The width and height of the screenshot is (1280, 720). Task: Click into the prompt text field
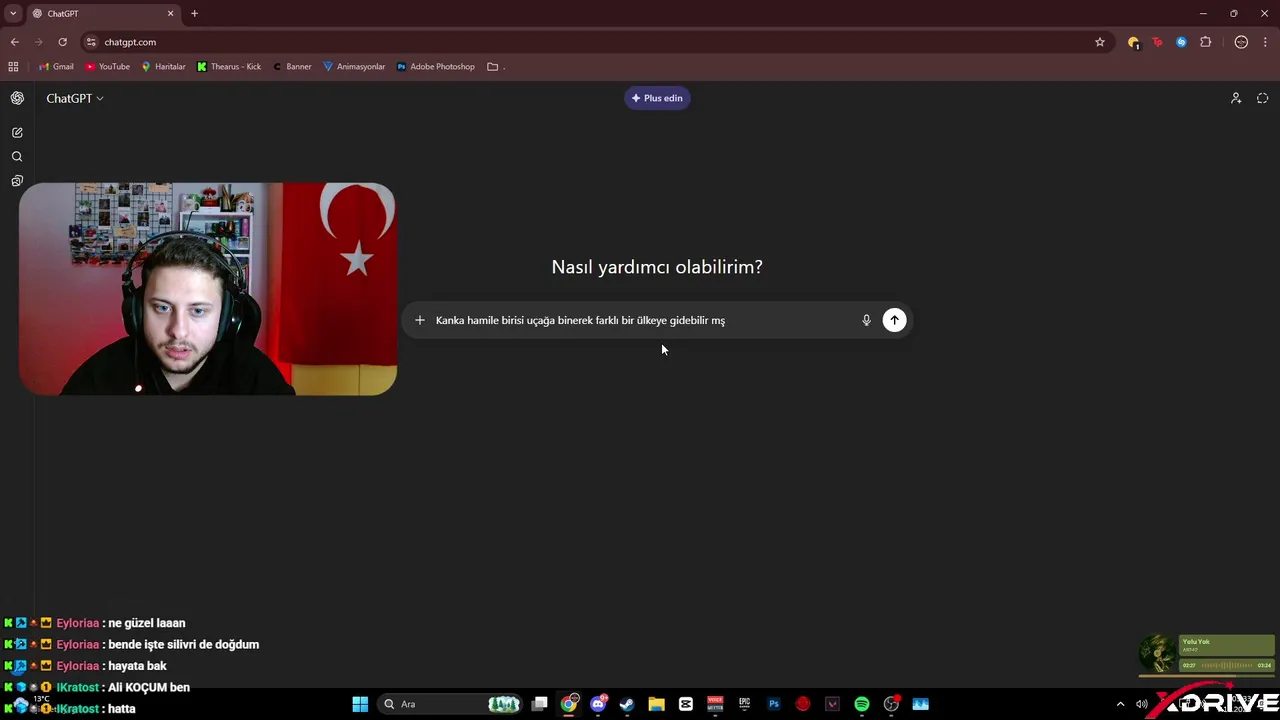(x=642, y=320)
